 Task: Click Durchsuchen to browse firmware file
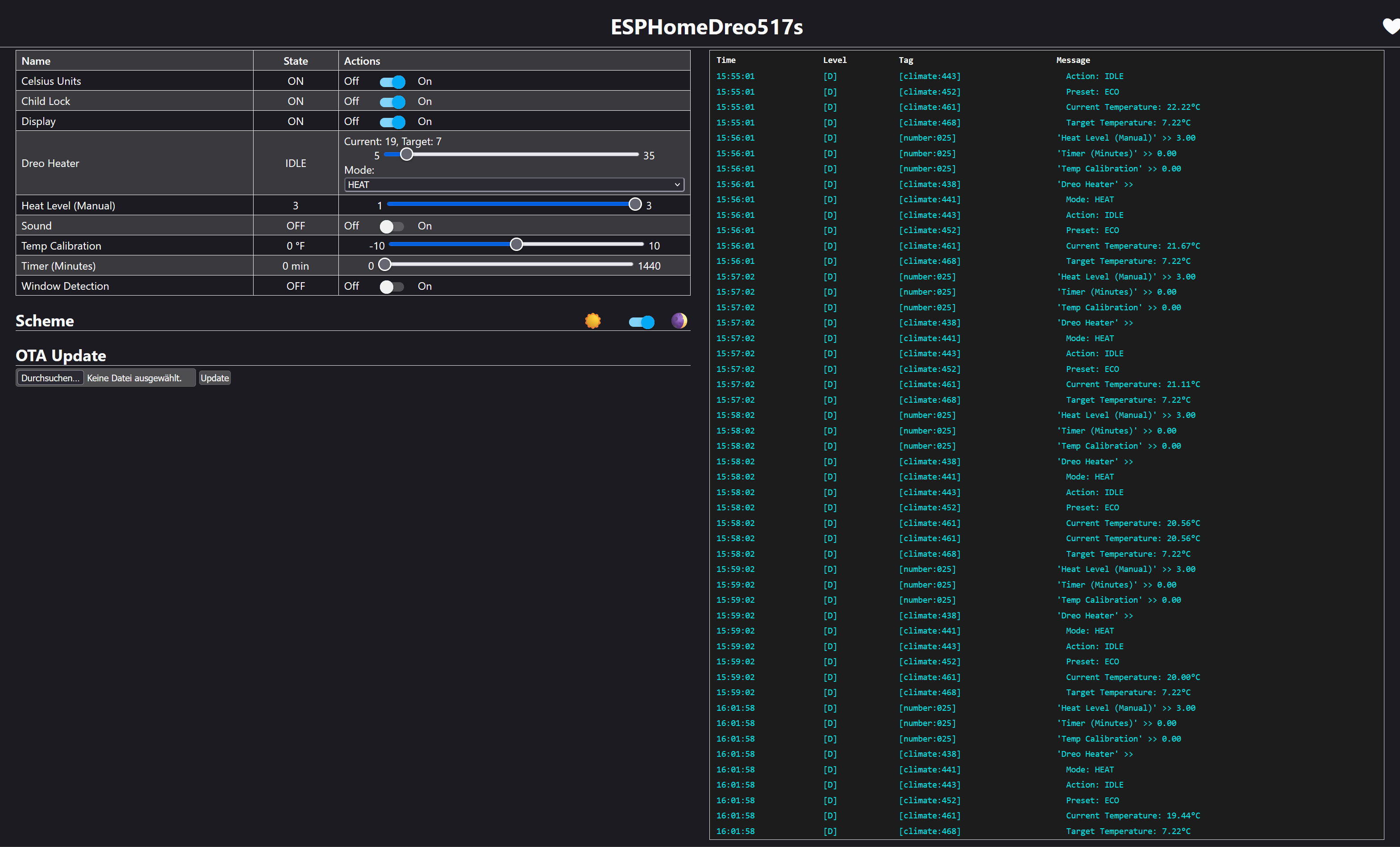pos(50,378)
